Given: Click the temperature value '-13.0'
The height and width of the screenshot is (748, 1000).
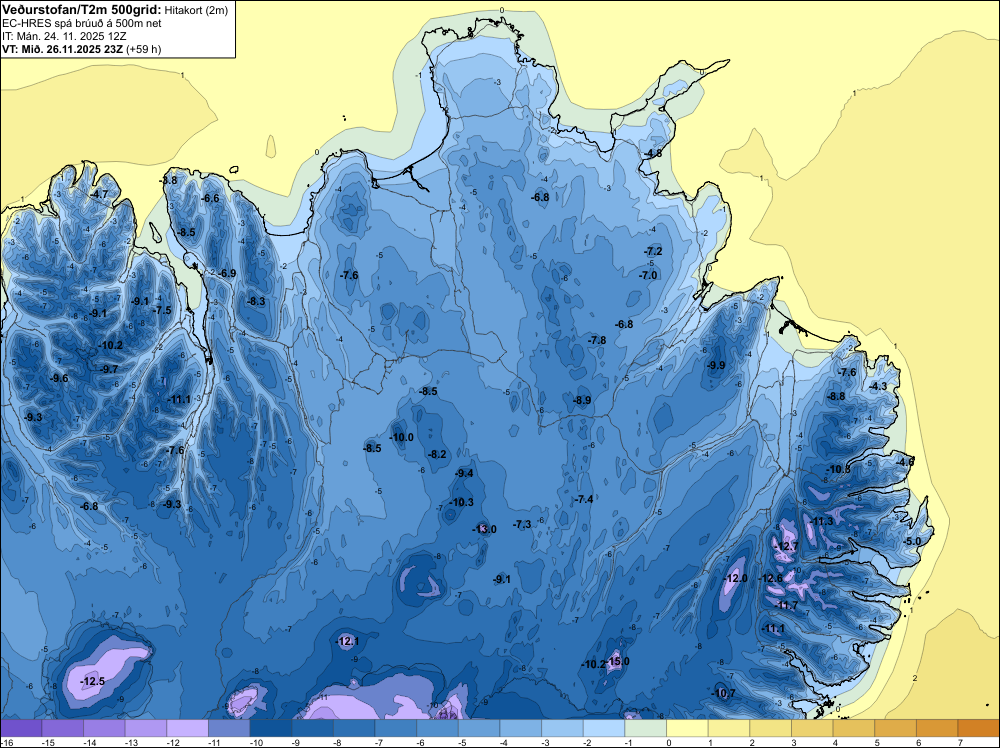Looking at the screenshot, I should [x=484, y=529].
